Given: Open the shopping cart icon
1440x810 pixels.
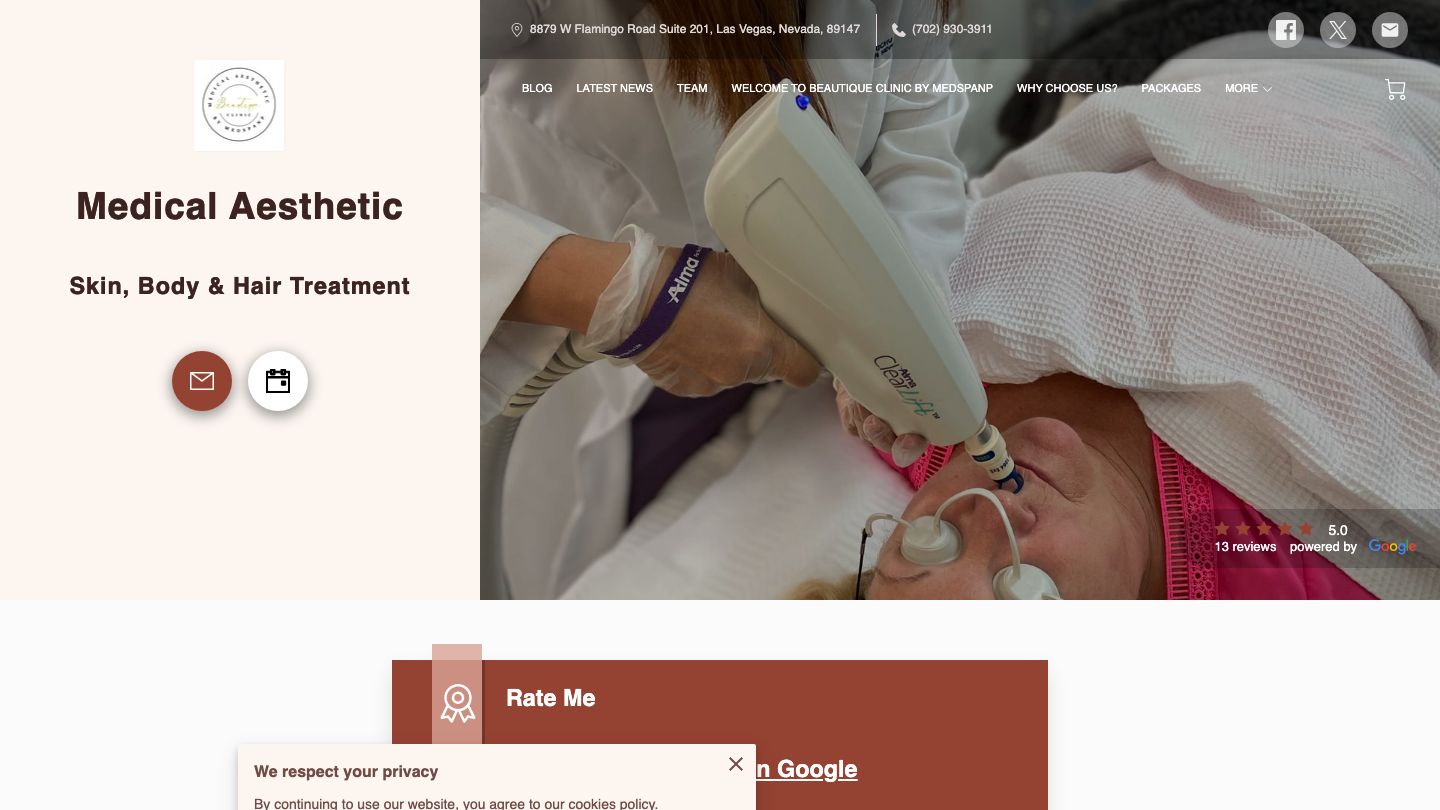Looking at the screenshot, I should tap(1395, 89).
